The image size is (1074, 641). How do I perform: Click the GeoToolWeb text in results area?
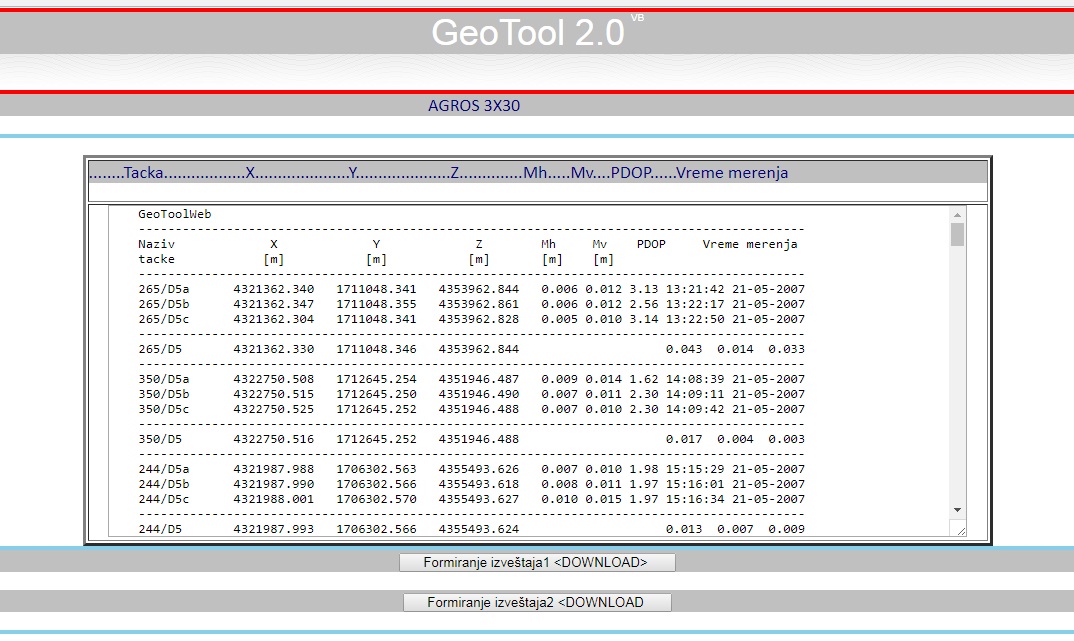click(x=175, y=214)
